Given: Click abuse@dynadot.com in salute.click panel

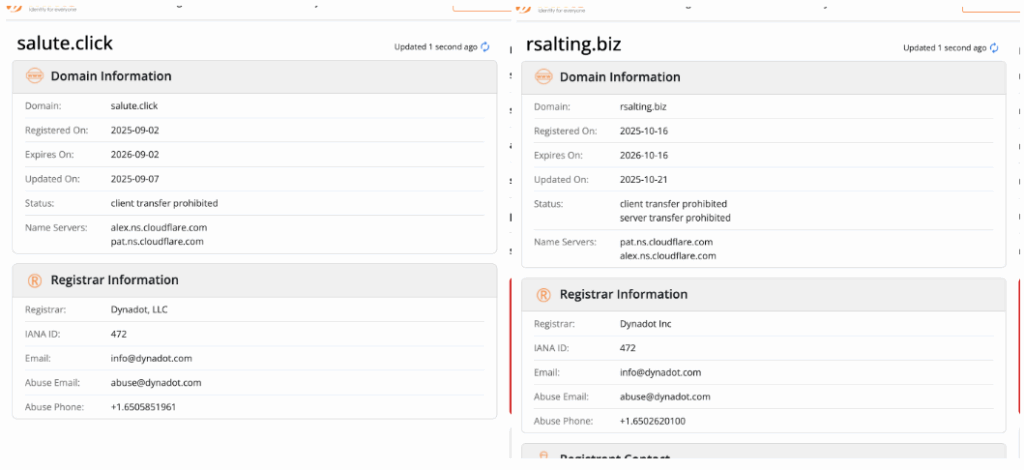Looking at the screenshot, I should tap(155, 383).
